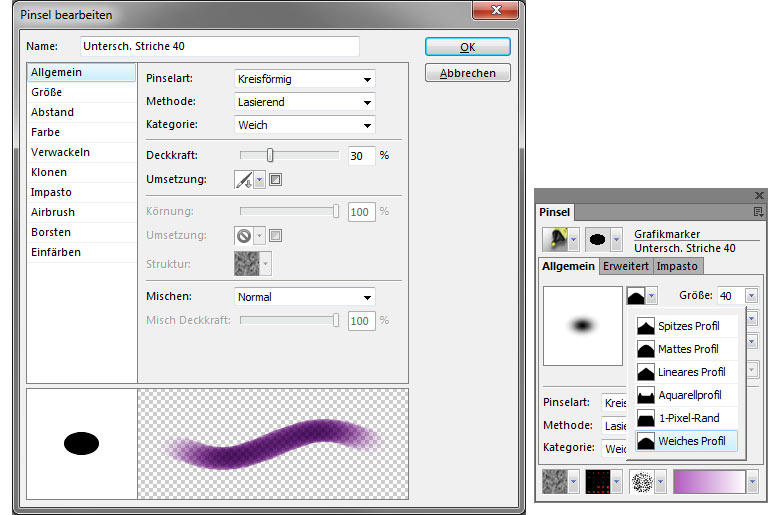This screenshot has height=515, width=780.
Task: Click the Misch Deckkraft value field
Action: tap(361, 321)
